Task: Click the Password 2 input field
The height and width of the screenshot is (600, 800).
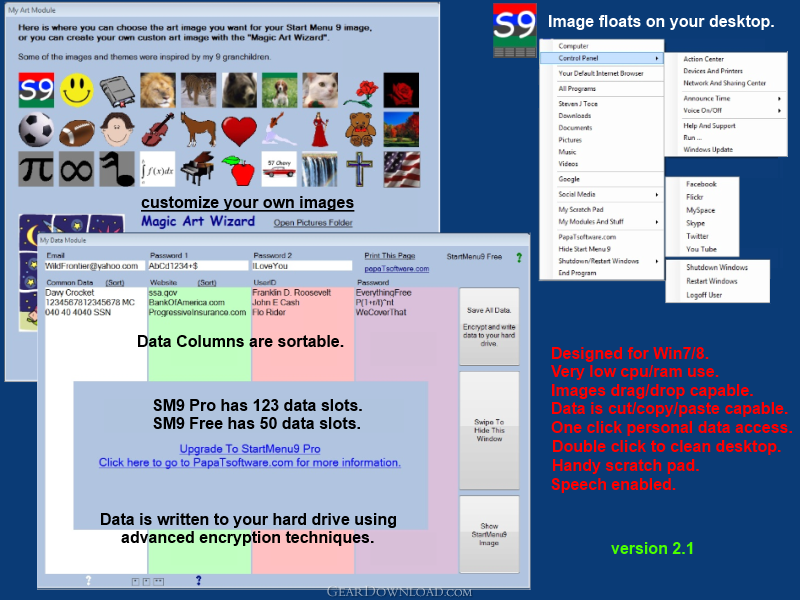Action: click(x=302, y=266)
